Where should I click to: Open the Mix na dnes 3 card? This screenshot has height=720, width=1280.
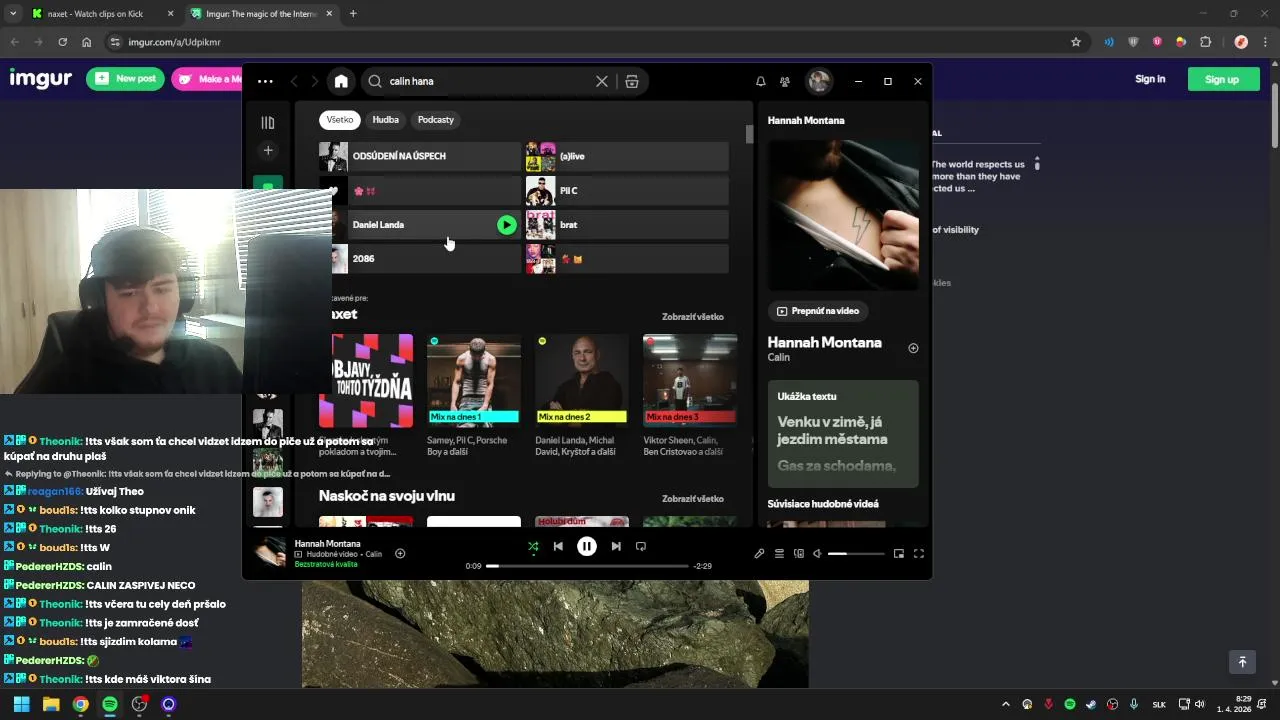(690, 396)
